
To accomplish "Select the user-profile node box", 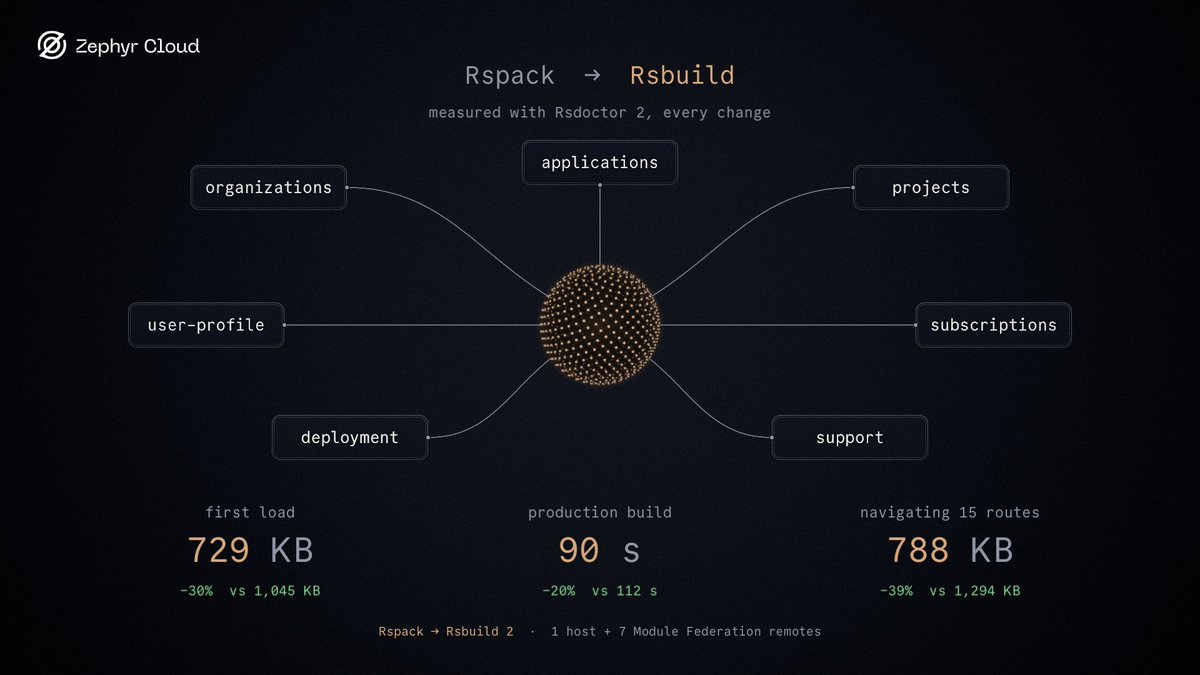I will pos(206,325).
